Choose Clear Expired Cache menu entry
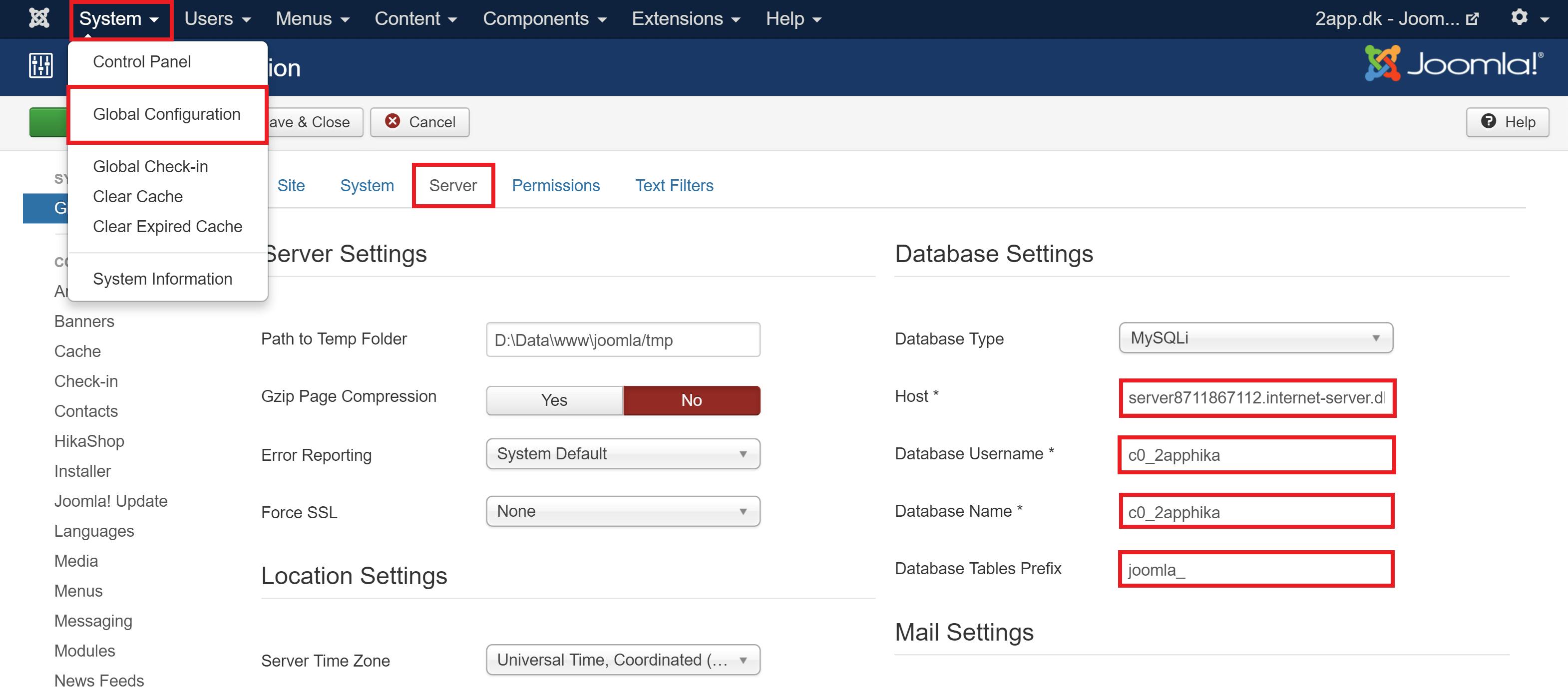Viewport: 1568px width, 698px height. tap(167, 226)
